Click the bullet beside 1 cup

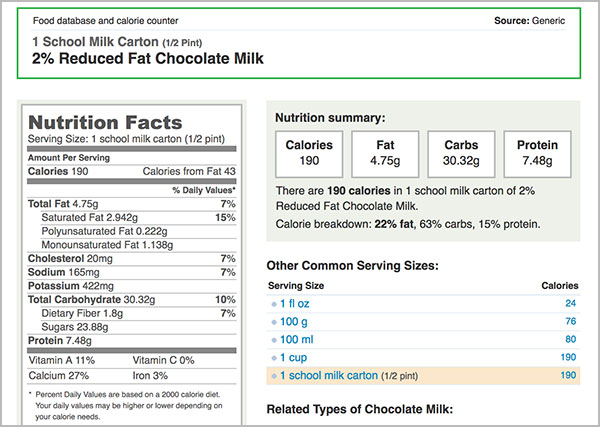pyautogui.click(x=274, y=359)
